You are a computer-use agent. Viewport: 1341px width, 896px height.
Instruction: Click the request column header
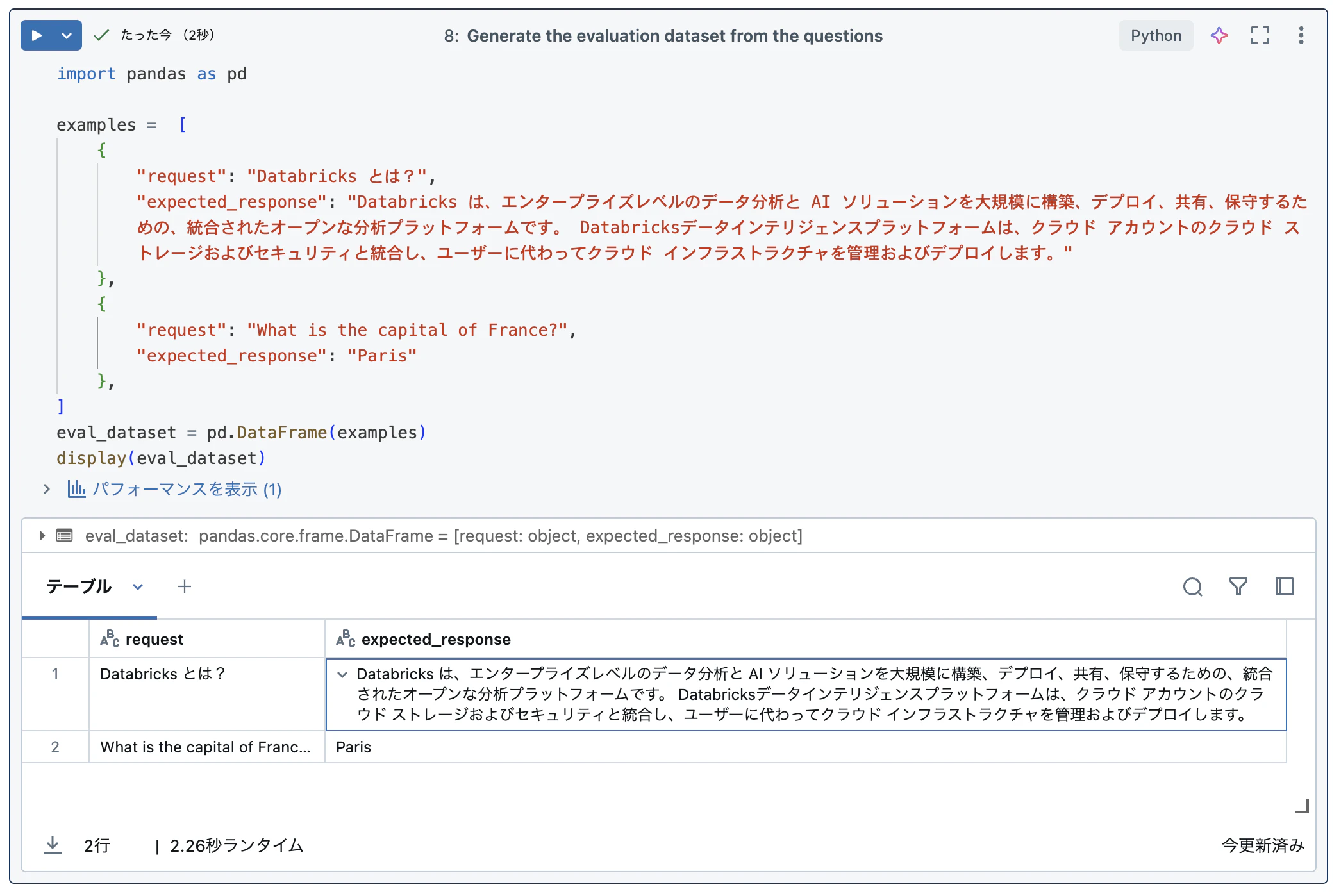point(207,639)
